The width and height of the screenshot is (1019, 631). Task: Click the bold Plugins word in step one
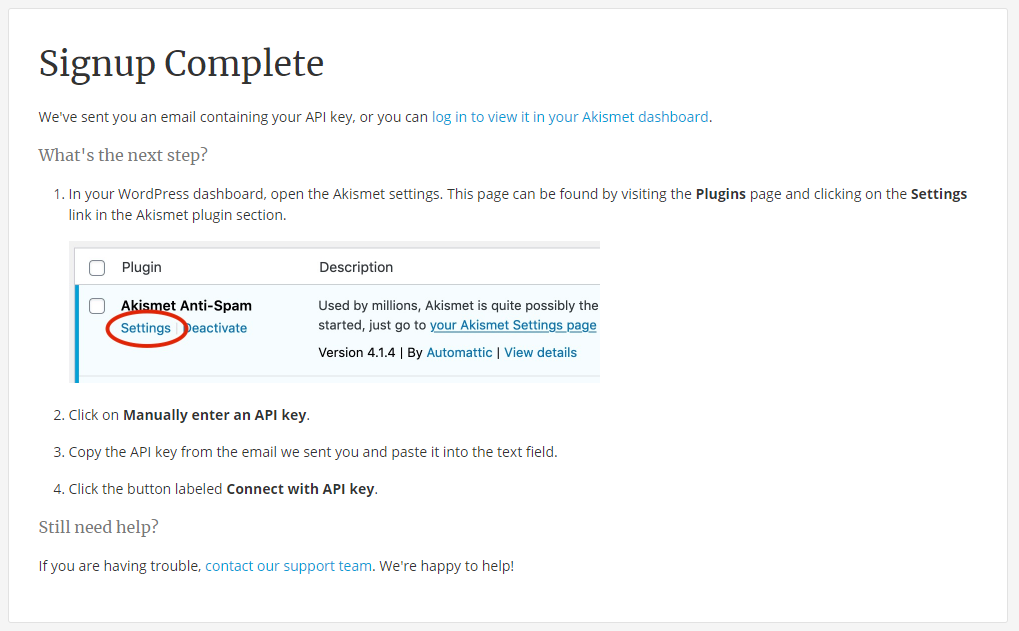721,194
